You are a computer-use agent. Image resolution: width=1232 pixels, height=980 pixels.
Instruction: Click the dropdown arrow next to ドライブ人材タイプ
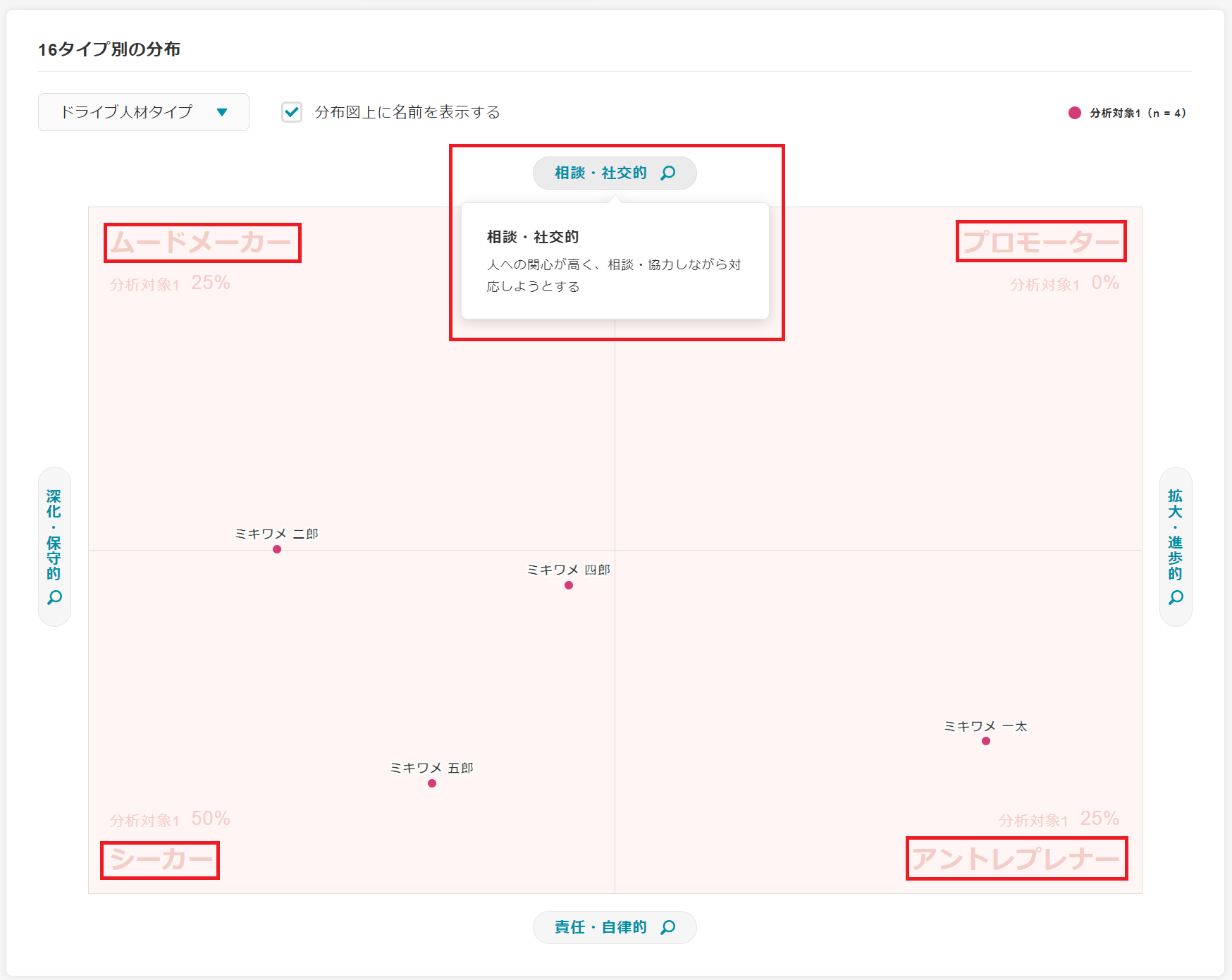222,112
